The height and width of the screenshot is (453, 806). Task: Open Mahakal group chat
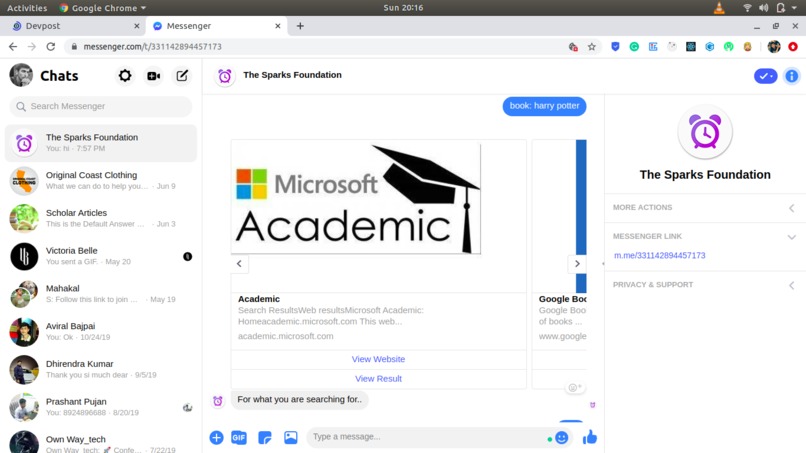pos(101,294)
